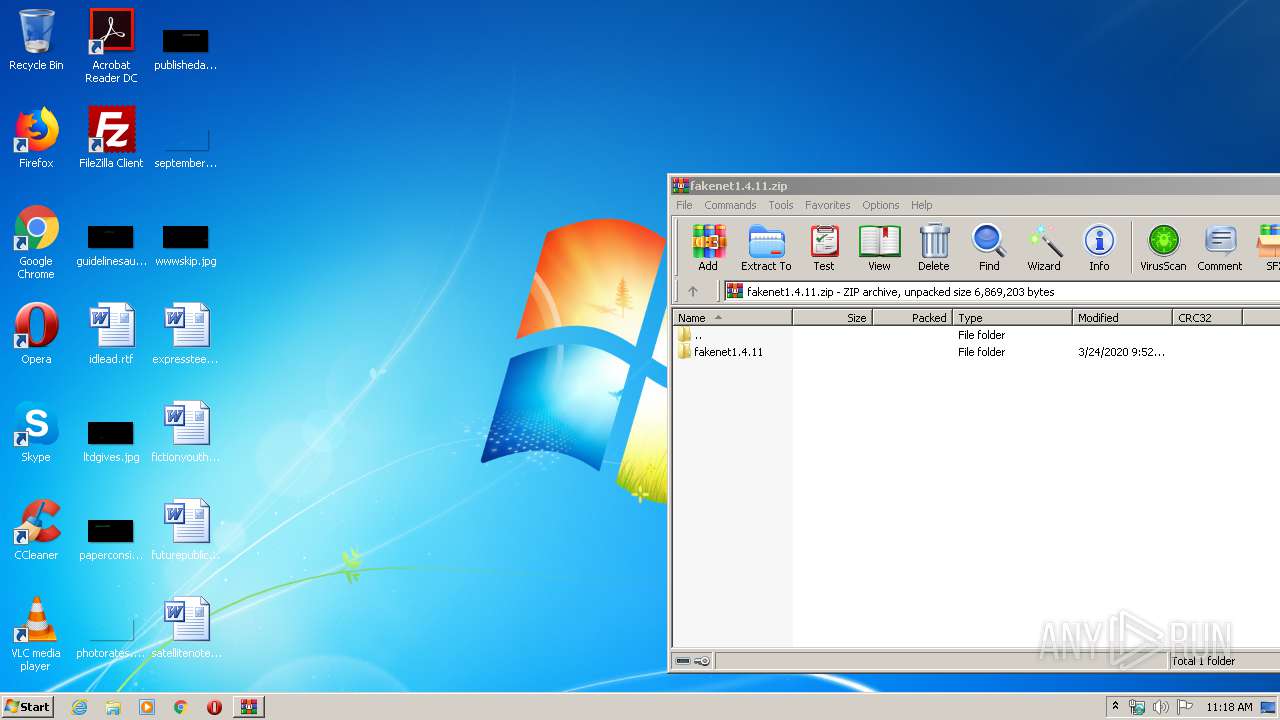Screen dimensions: 1280x720
Task: Run the Test archive tool
Action: (x=824, y=248)
